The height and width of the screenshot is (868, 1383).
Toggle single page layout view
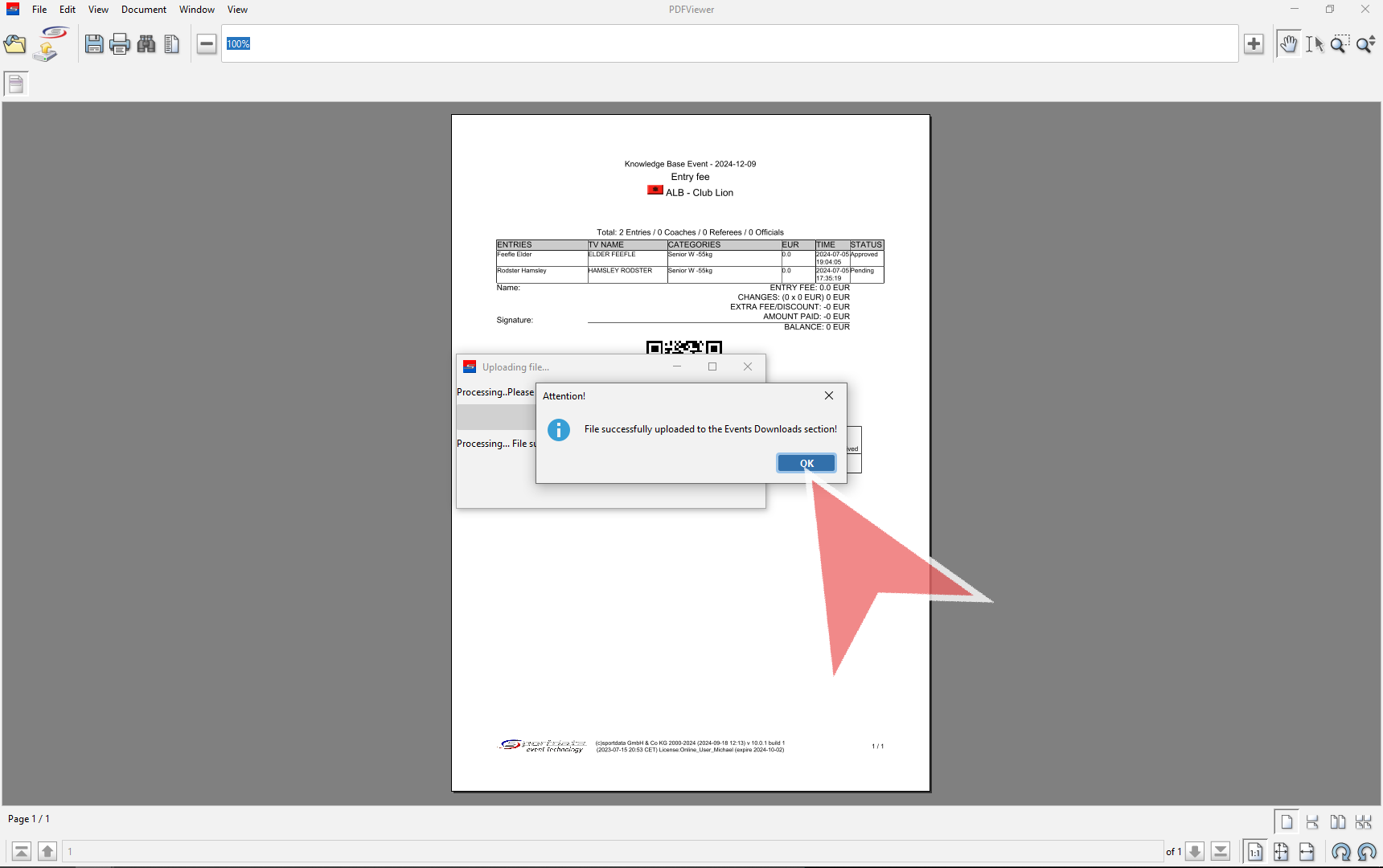click(1287, 821)
